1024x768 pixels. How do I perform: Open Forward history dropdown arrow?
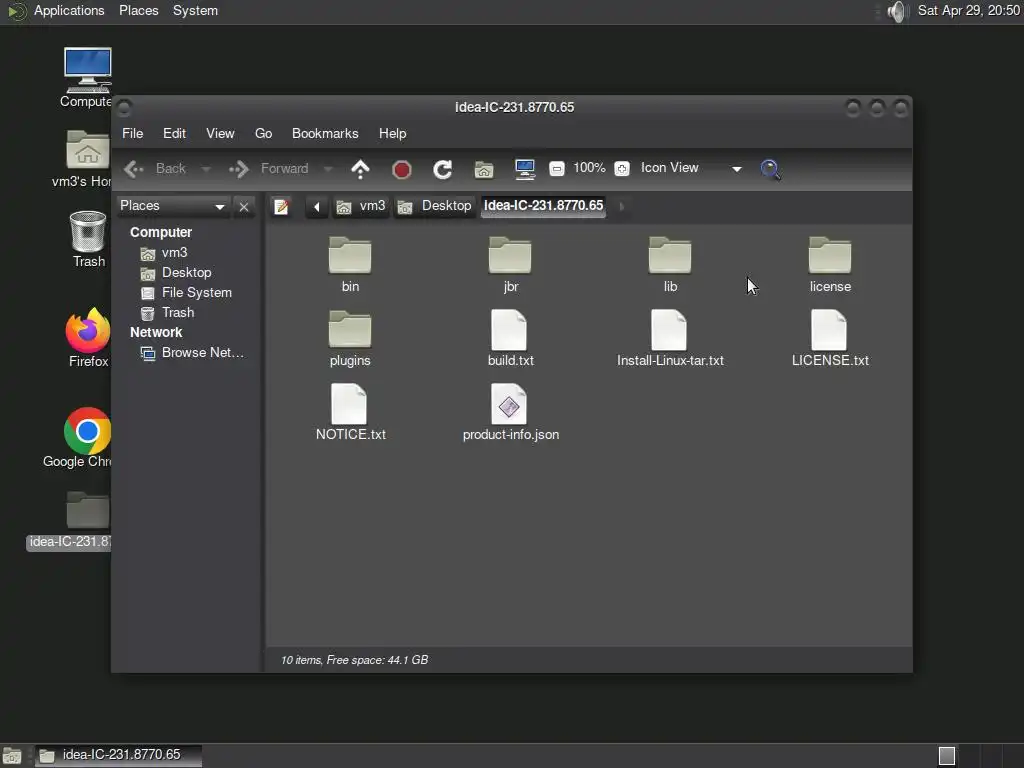pyautogui.click(x=328, y=169)
